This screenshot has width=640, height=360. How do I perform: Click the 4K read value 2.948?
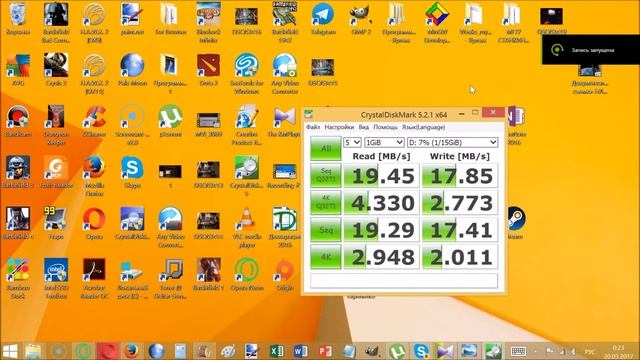point(381,257)
